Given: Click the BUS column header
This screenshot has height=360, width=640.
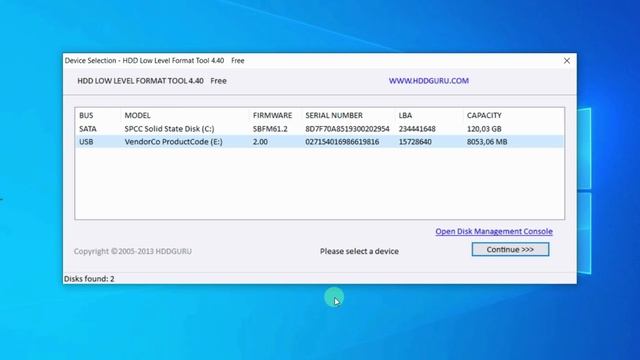Looking at the screenshot, I should coord(86,116).
